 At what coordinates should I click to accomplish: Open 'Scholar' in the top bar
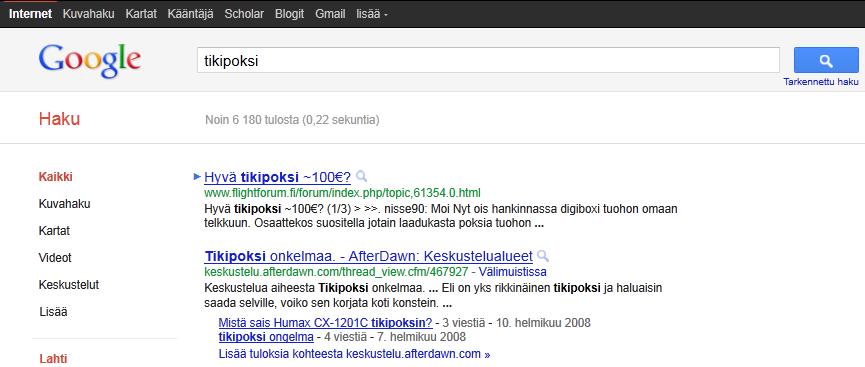pyautogui.click(x=244, y=14)
